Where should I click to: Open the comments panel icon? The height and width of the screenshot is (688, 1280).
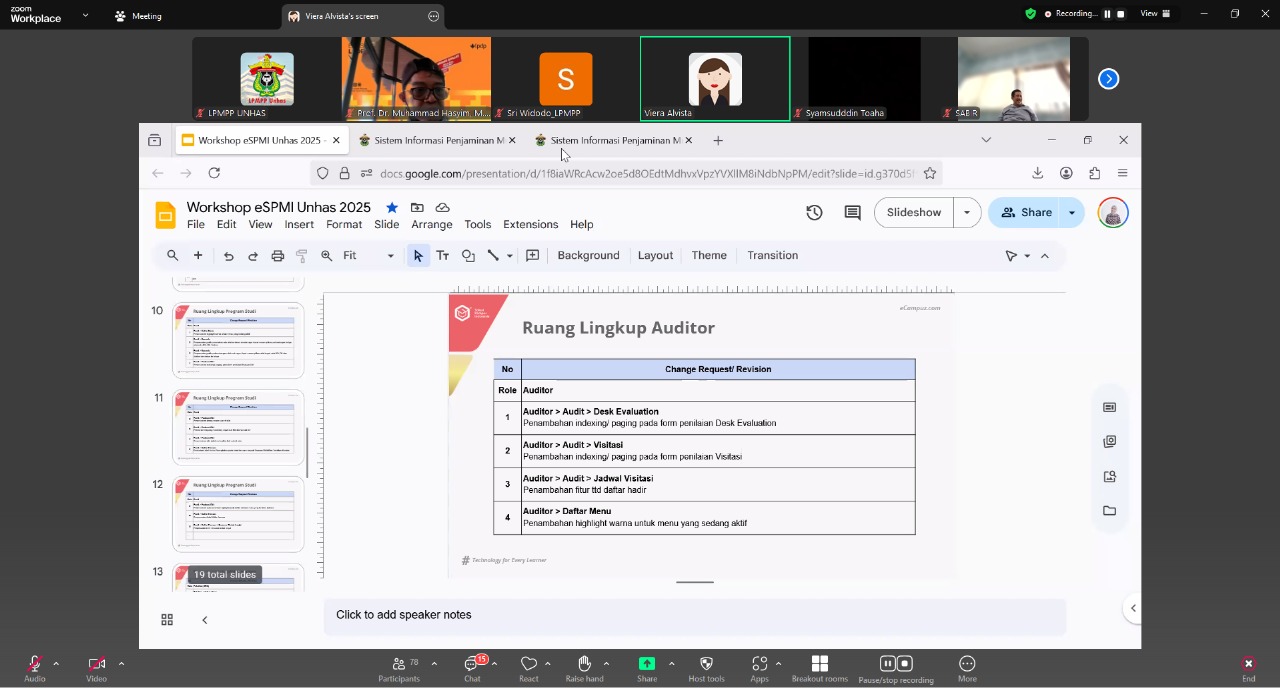coord(852,213)
